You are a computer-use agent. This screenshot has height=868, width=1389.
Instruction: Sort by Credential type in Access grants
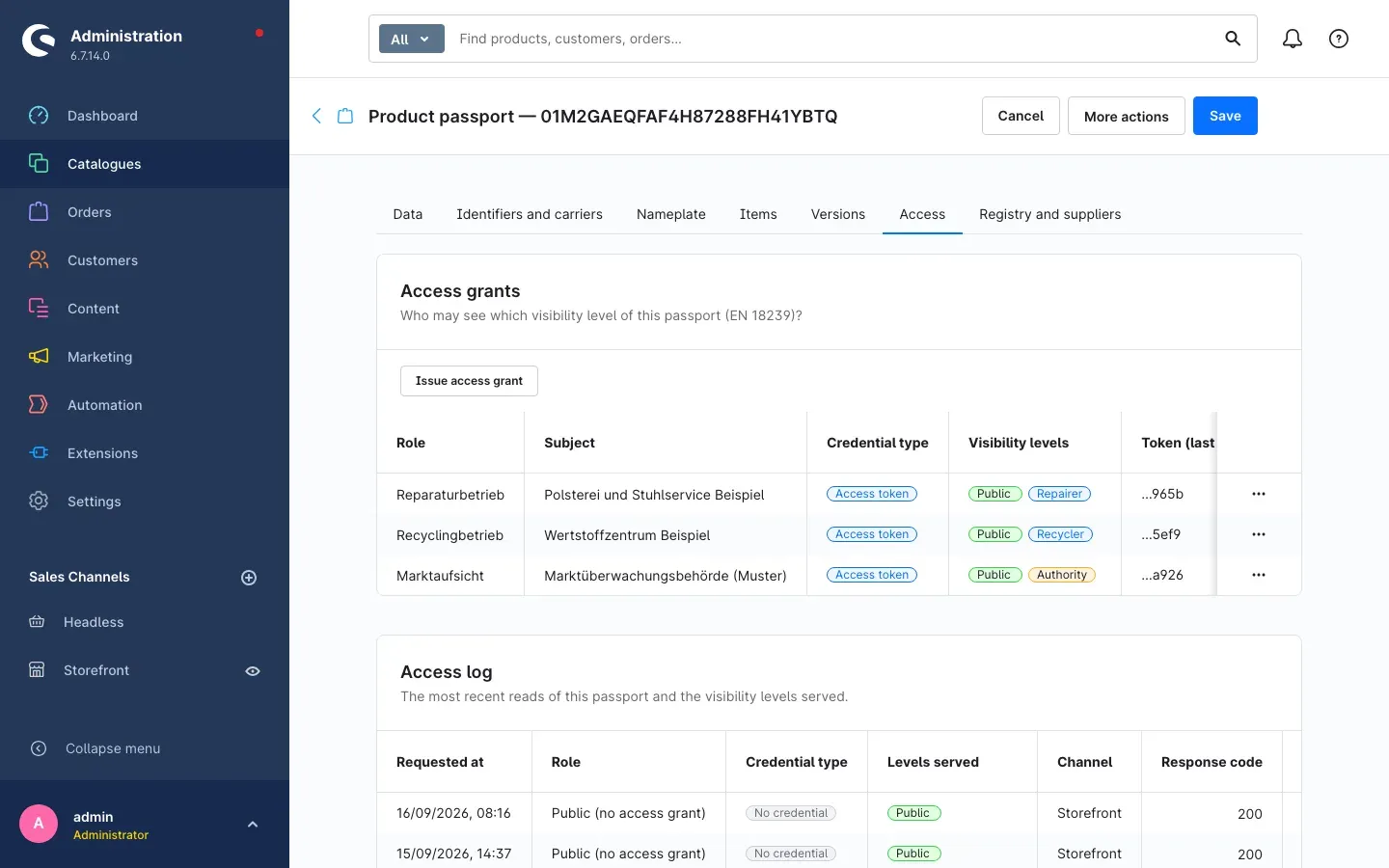[x=878, y=443]
